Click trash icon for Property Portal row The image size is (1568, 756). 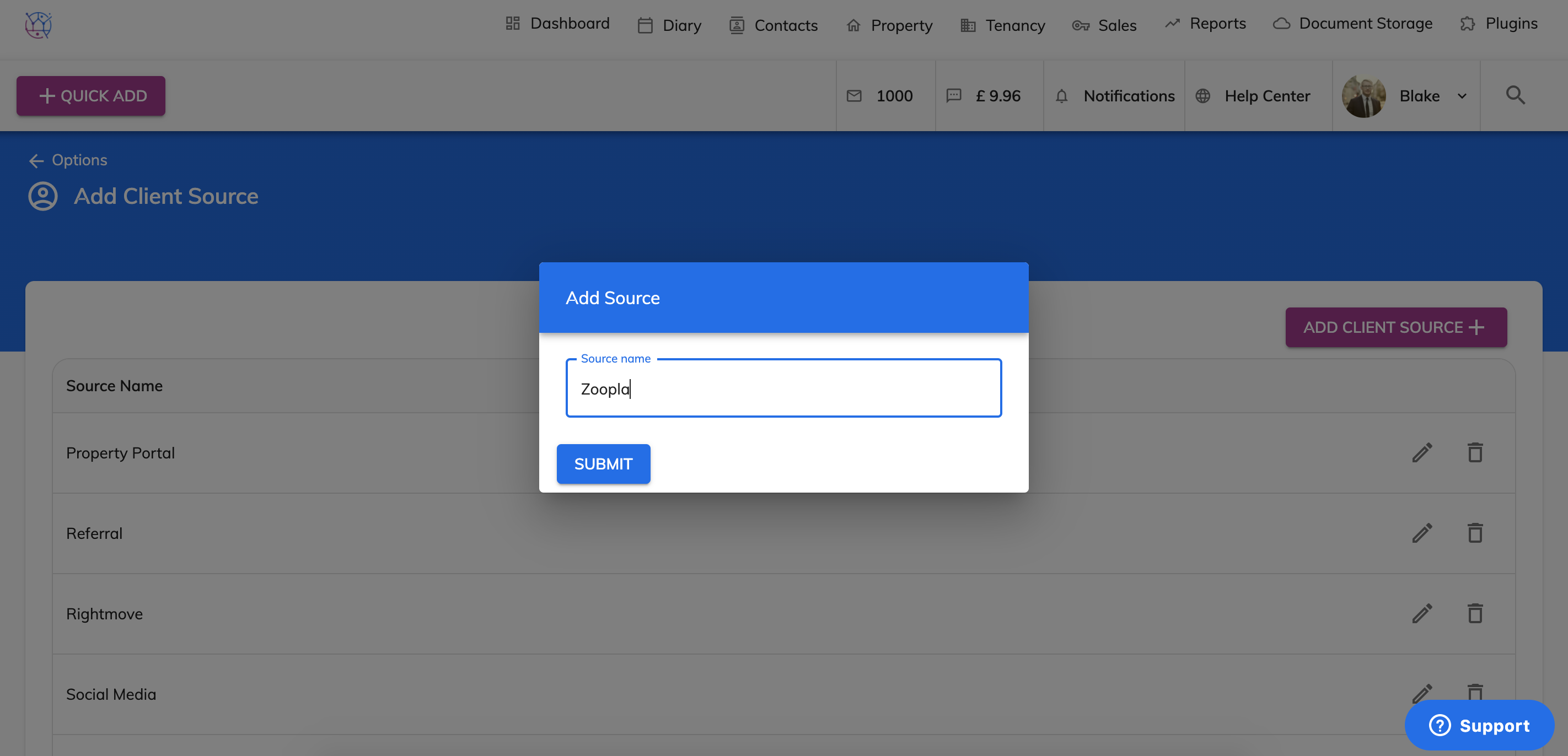(x=1474, y=452)
